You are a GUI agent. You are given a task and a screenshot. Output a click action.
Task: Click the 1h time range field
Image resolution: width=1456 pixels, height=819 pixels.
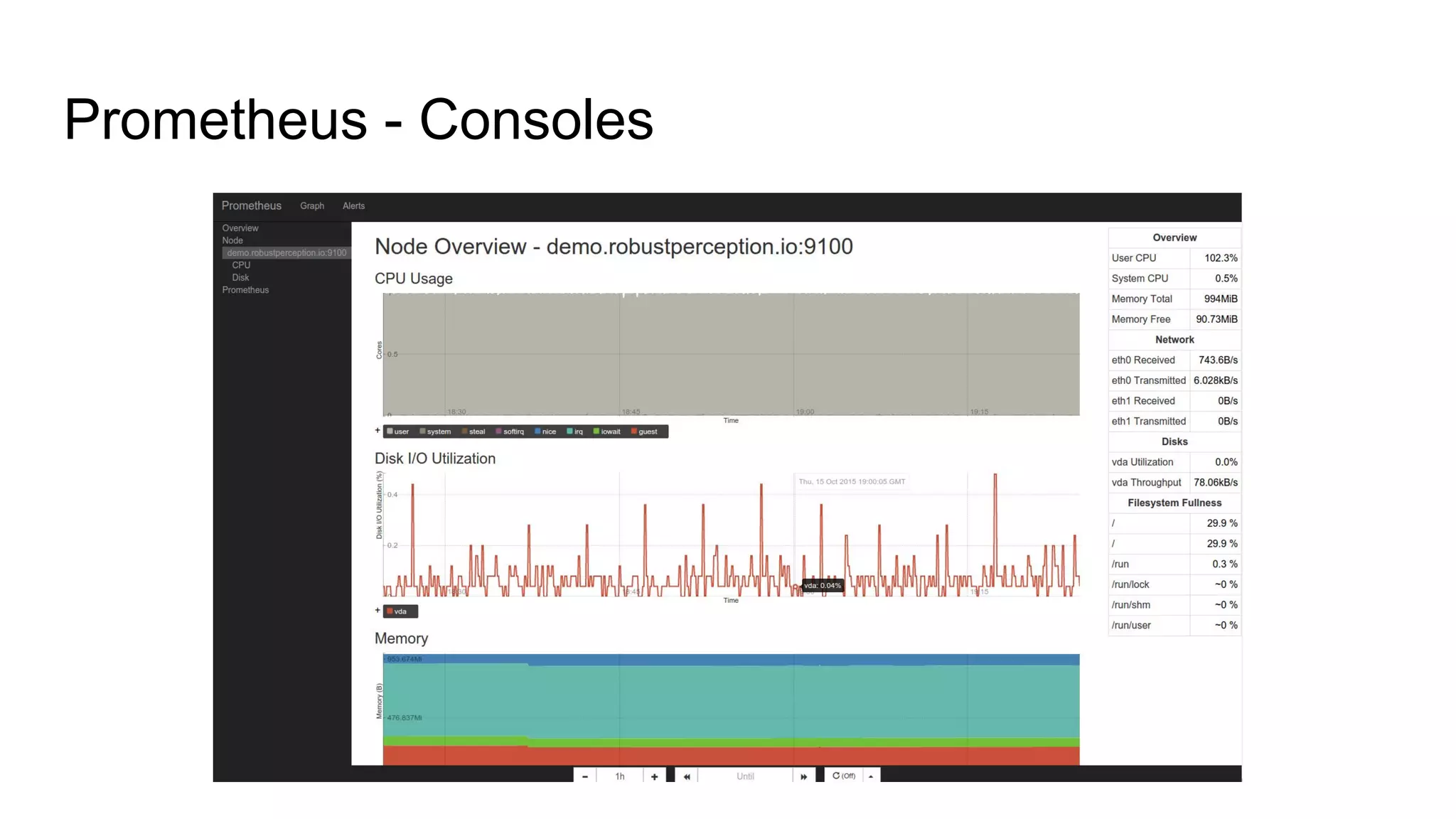619,776
